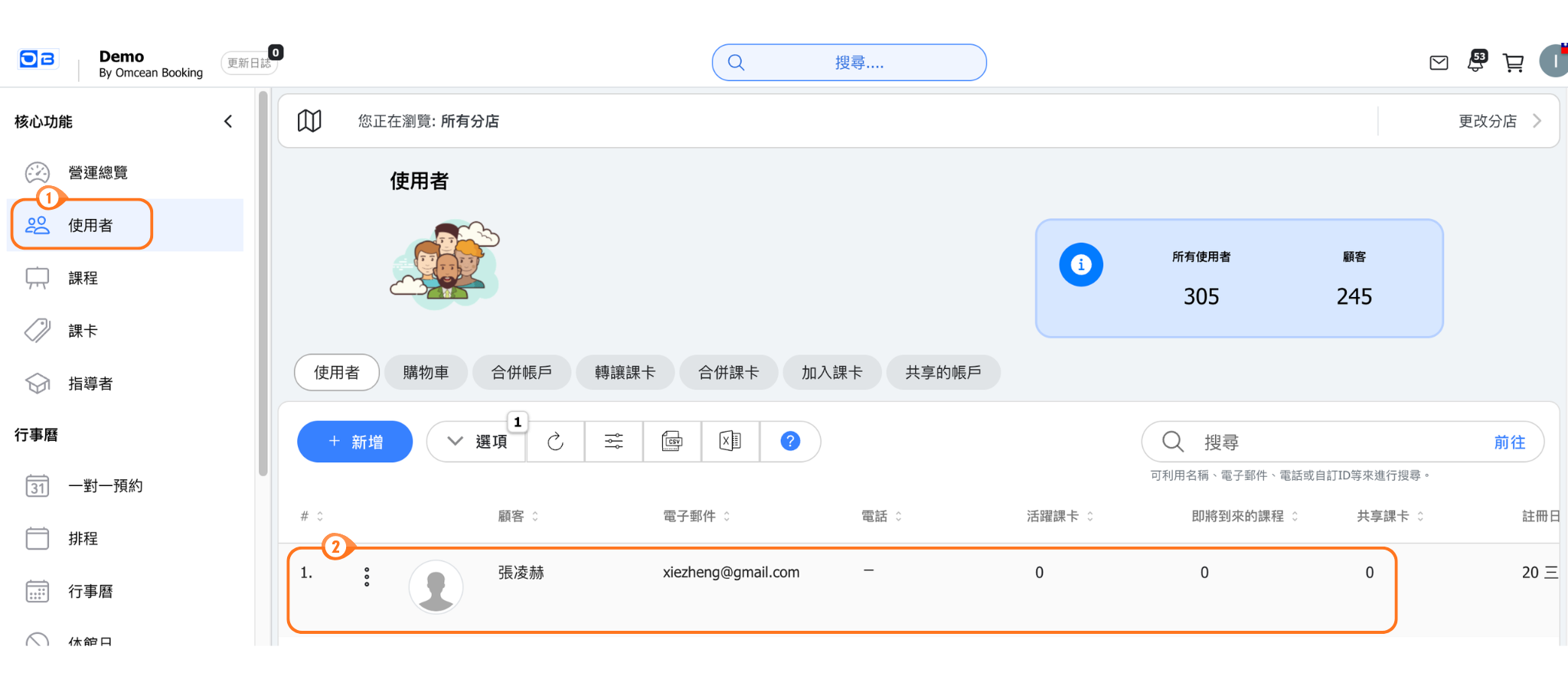
Task: Switch to the 轉讓課卡 tab
Action: point(625,373)
